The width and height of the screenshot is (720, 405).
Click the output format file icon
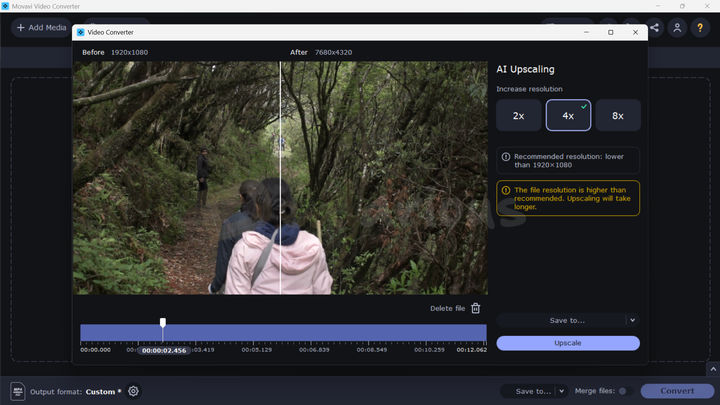pos(17,391)
